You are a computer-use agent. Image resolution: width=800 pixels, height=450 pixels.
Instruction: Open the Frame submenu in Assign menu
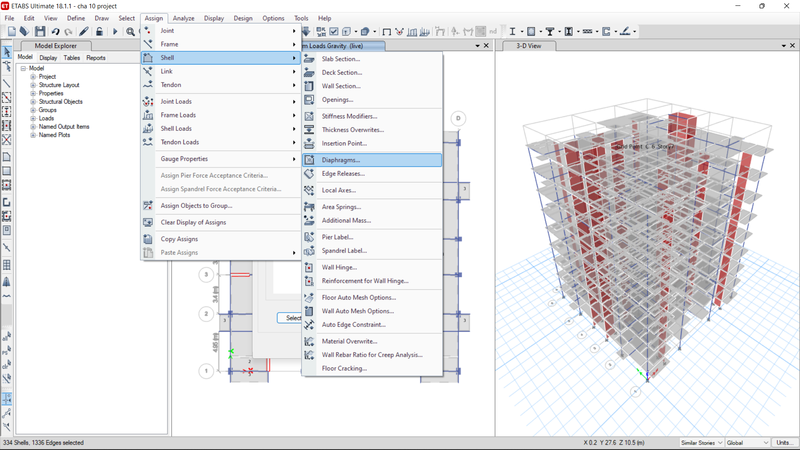(x=221, y=44)
